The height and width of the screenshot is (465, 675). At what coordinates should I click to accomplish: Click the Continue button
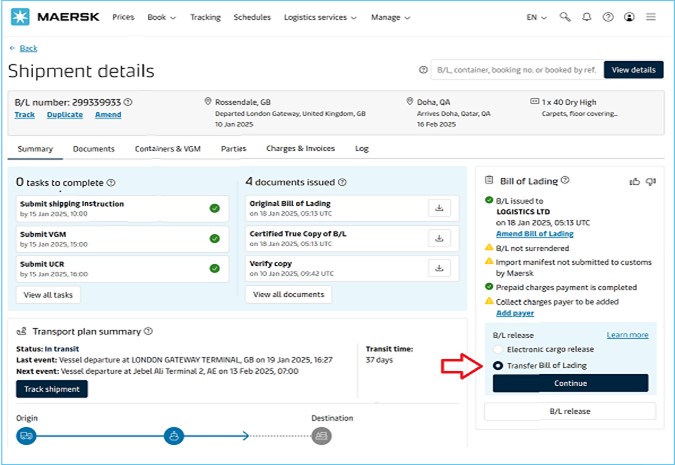point(570,383)
